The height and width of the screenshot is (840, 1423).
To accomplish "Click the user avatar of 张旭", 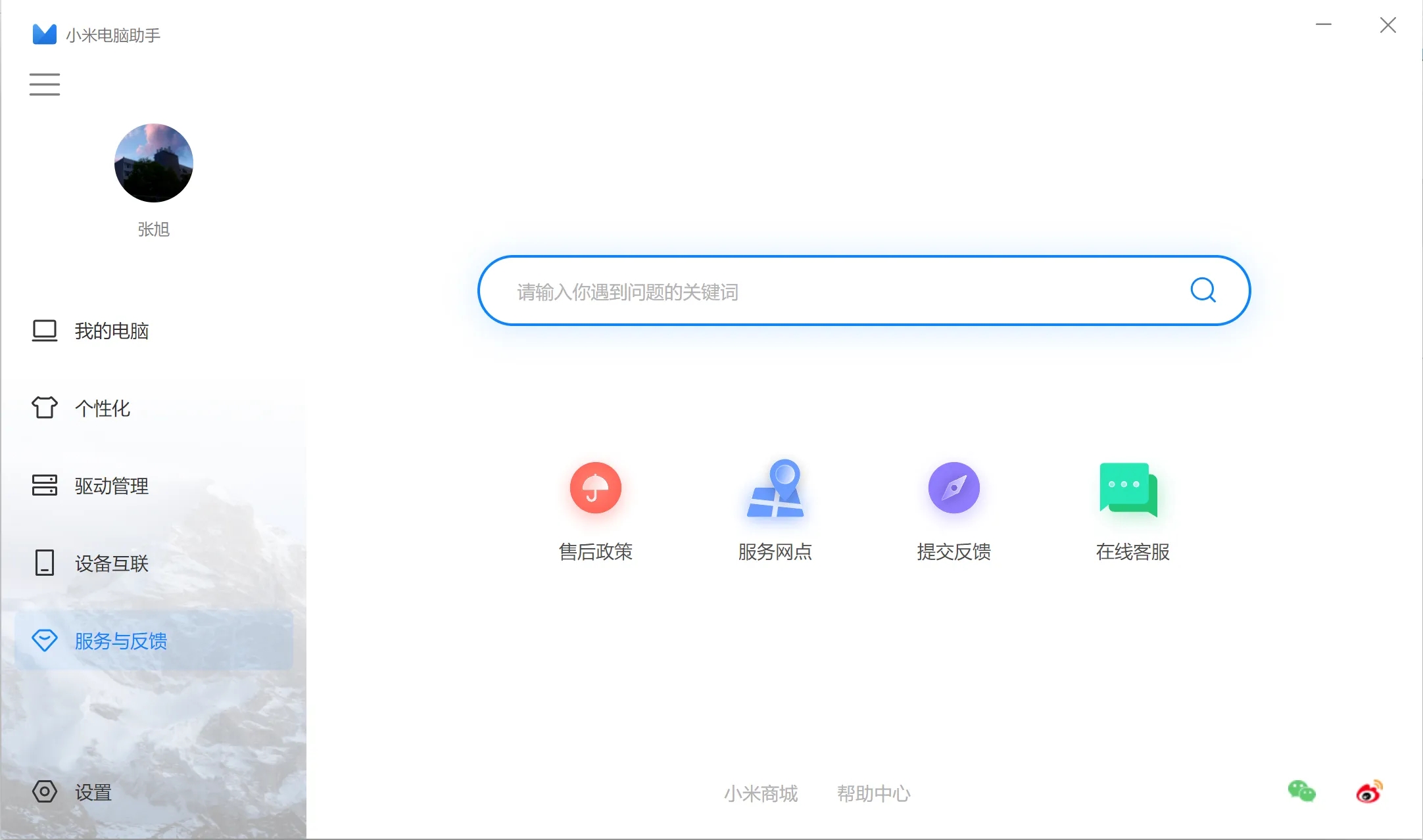I will [x=154, y=162].
